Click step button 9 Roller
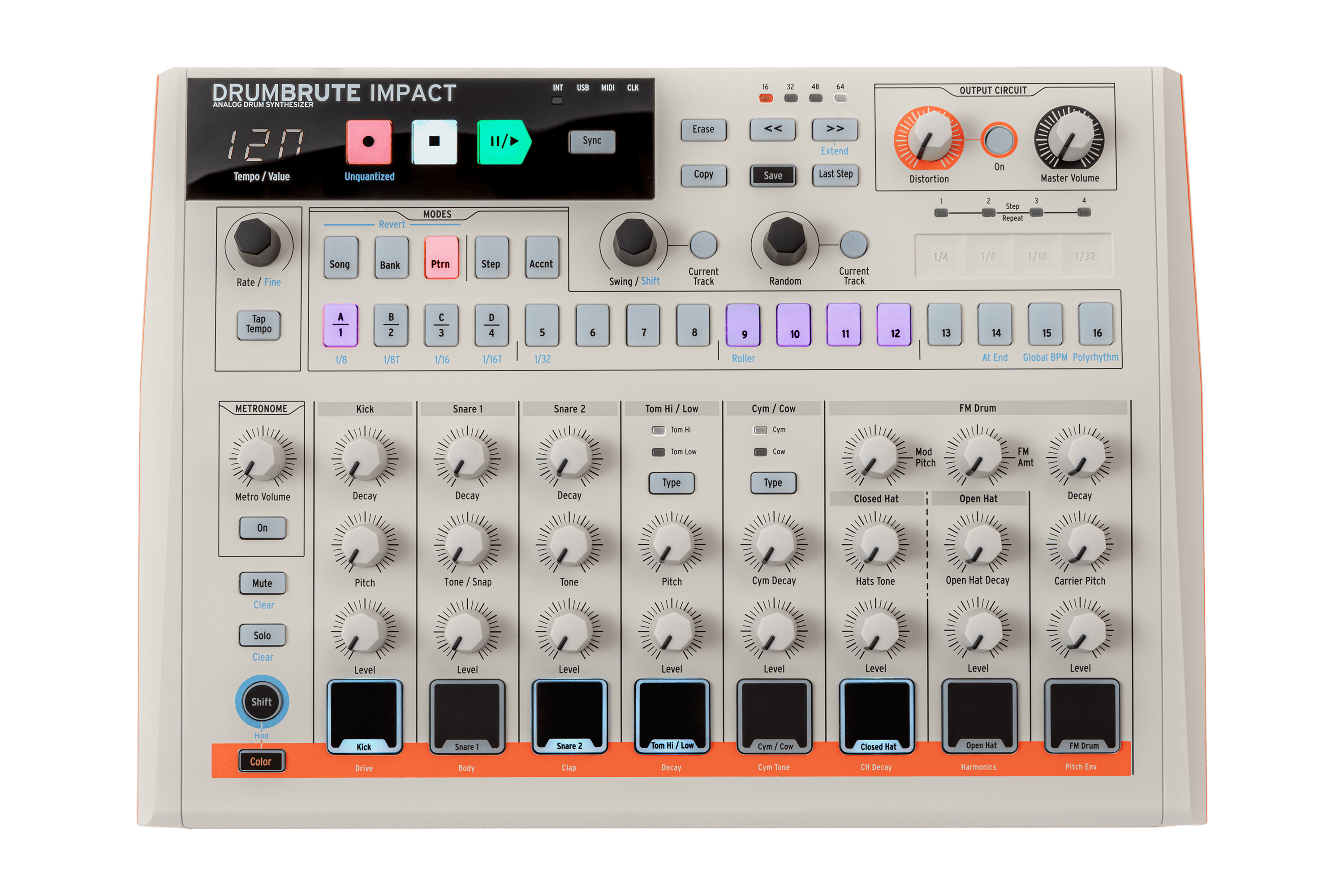Image resolution: width=1344 pixels, height=896 pixels. pos(743,325)
